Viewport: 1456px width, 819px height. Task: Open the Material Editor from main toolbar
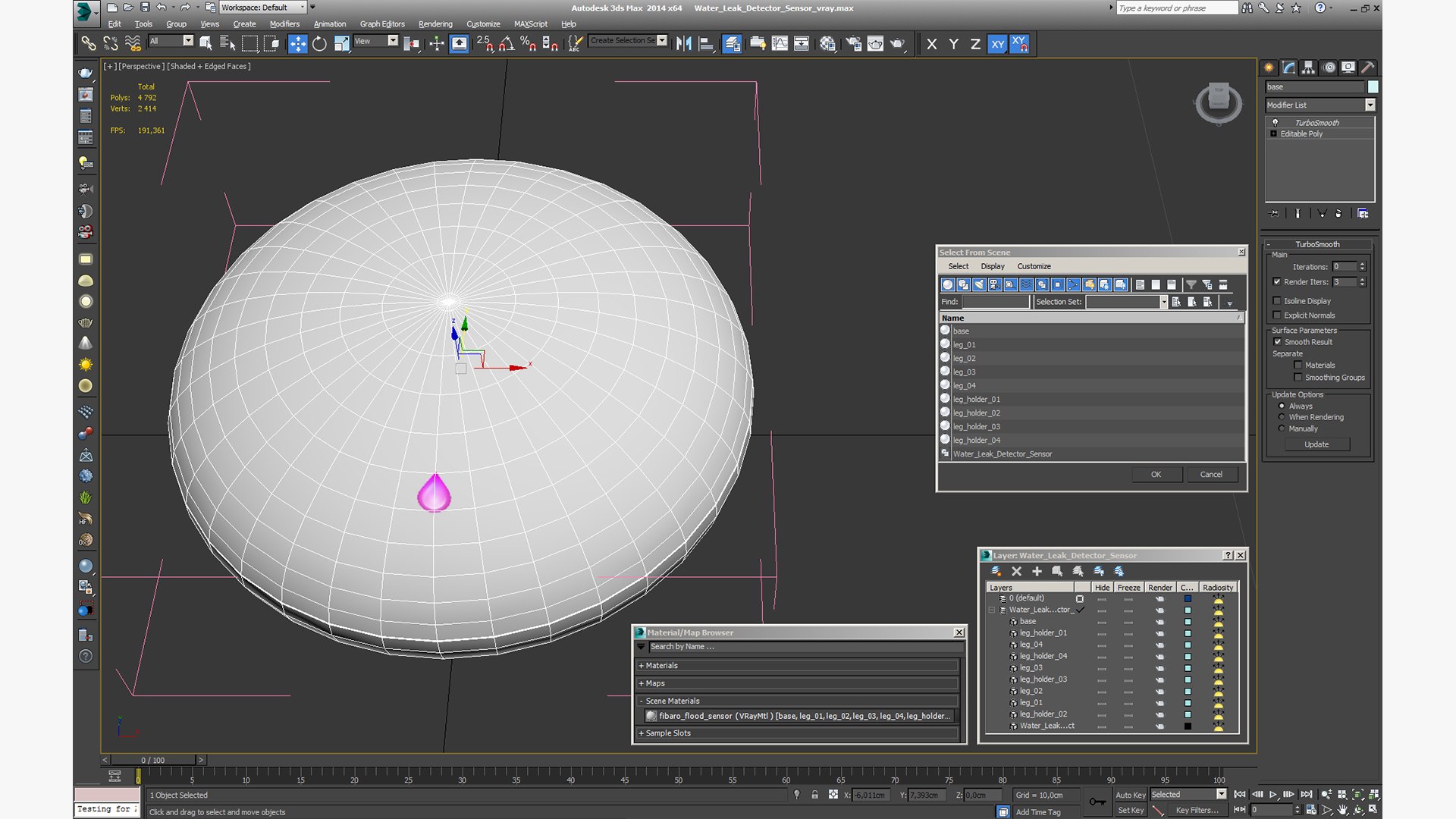827,44
